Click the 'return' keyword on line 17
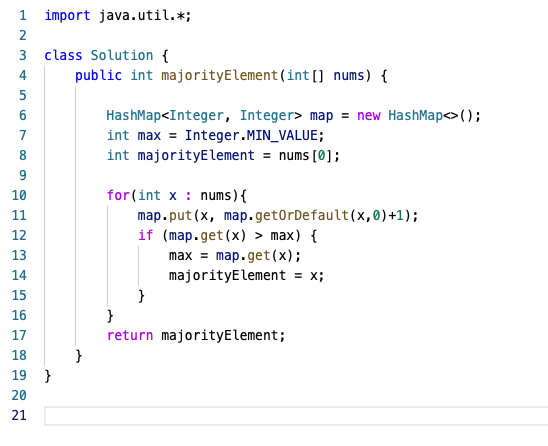 click(130, 336)
